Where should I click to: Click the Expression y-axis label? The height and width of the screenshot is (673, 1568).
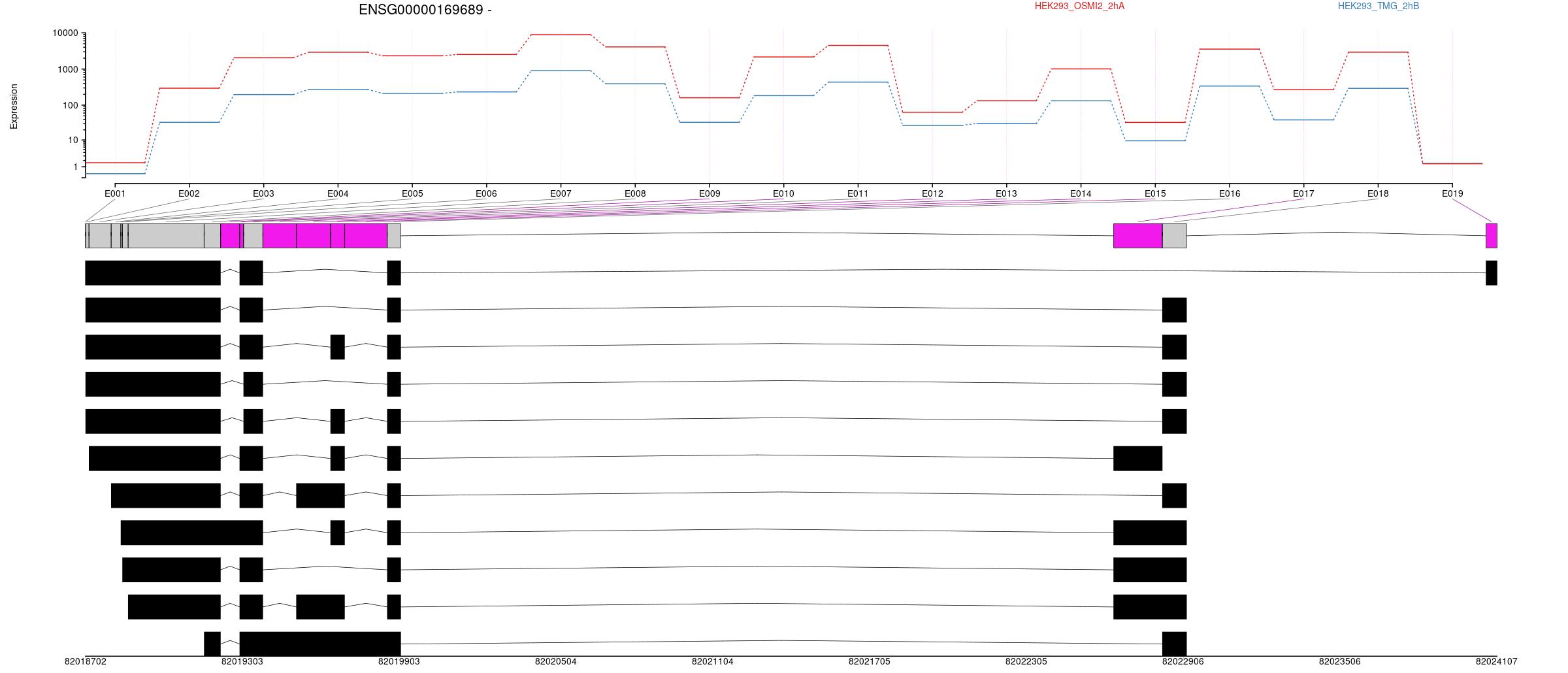click(14, 107)
